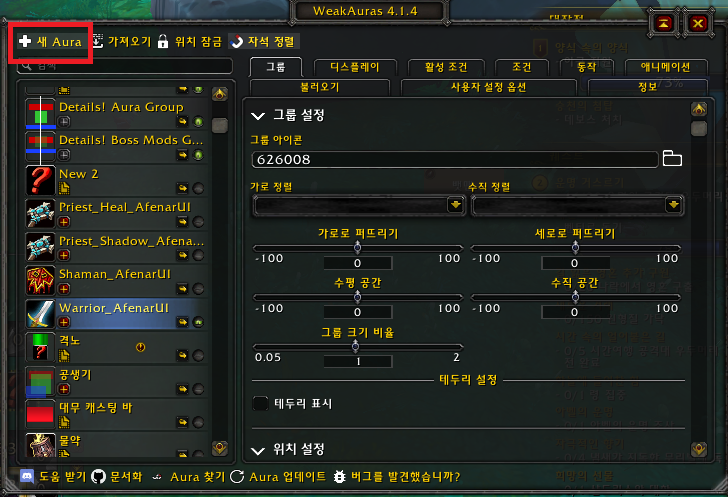Viewport: 728px width, 497px height.
Task: Select the New 2 aura
Action: pyautogui.click(x=116, y=180)
